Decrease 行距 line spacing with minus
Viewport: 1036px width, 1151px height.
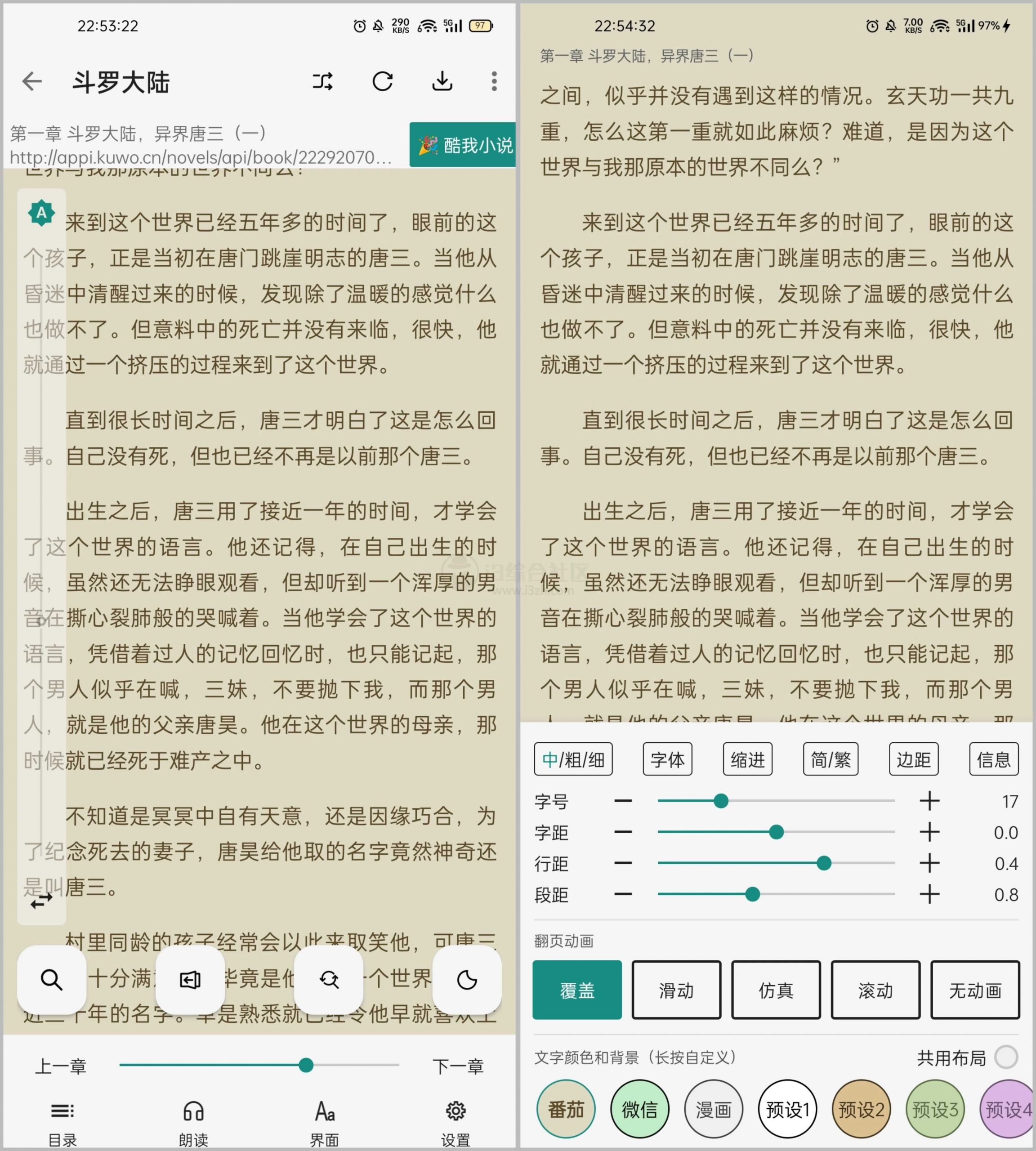(x=623, y=864)
